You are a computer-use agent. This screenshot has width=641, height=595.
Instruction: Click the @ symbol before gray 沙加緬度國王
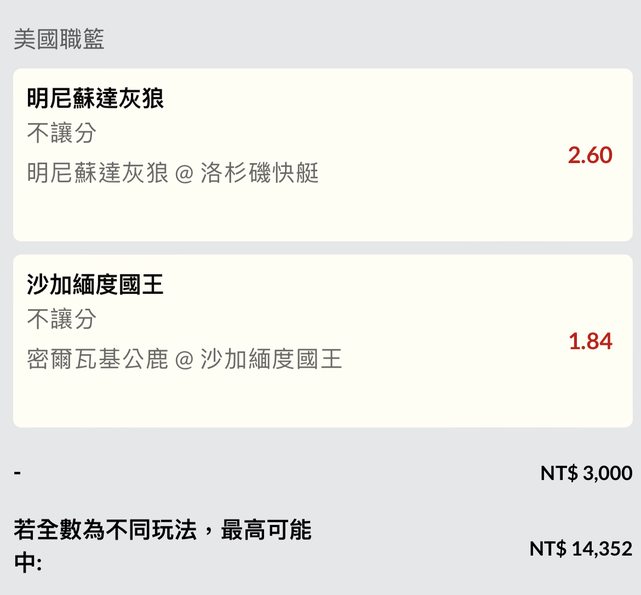[184, 360]
